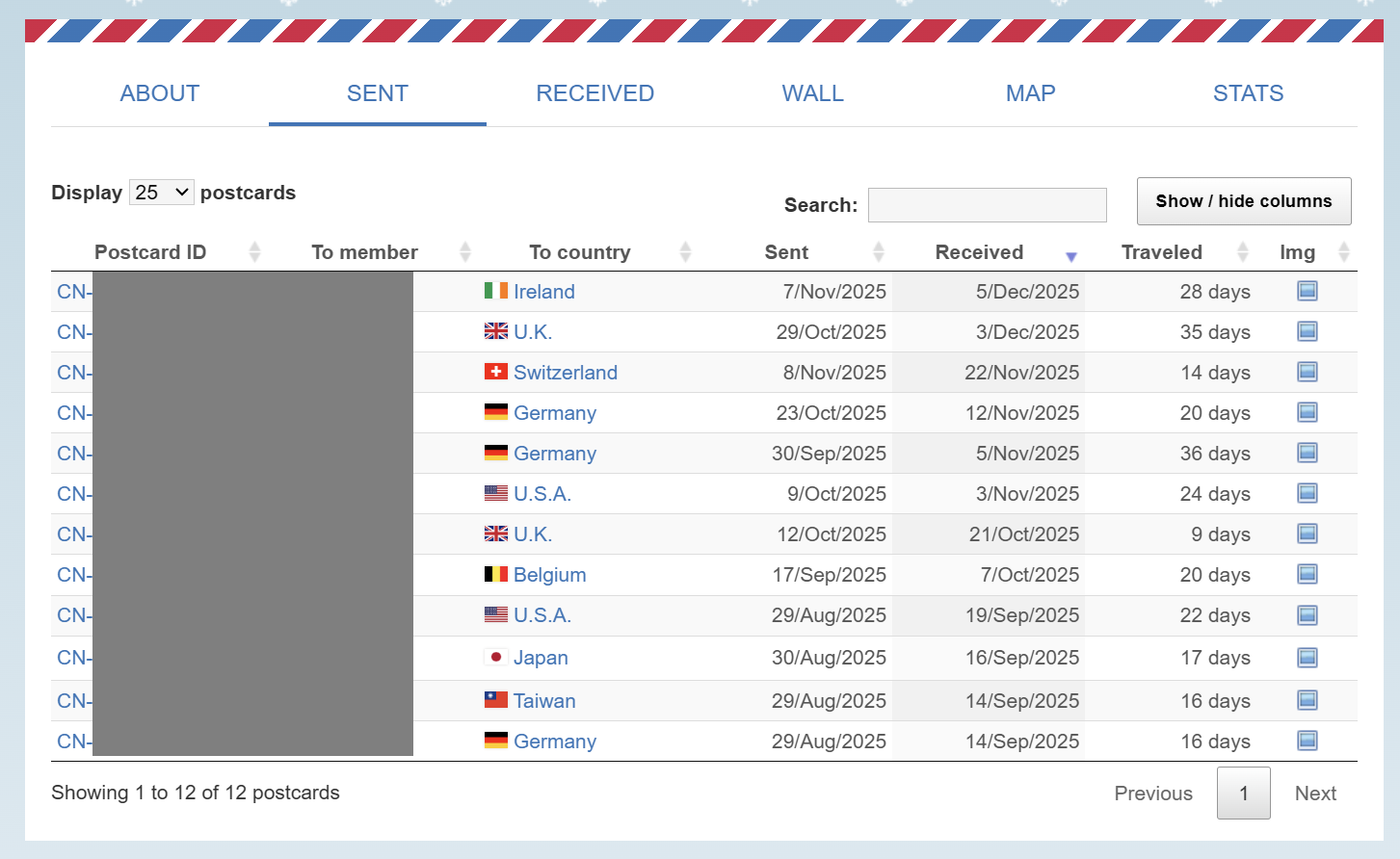Toggle sort order on Received column
1400x859 pixels.
pos(979,252)
